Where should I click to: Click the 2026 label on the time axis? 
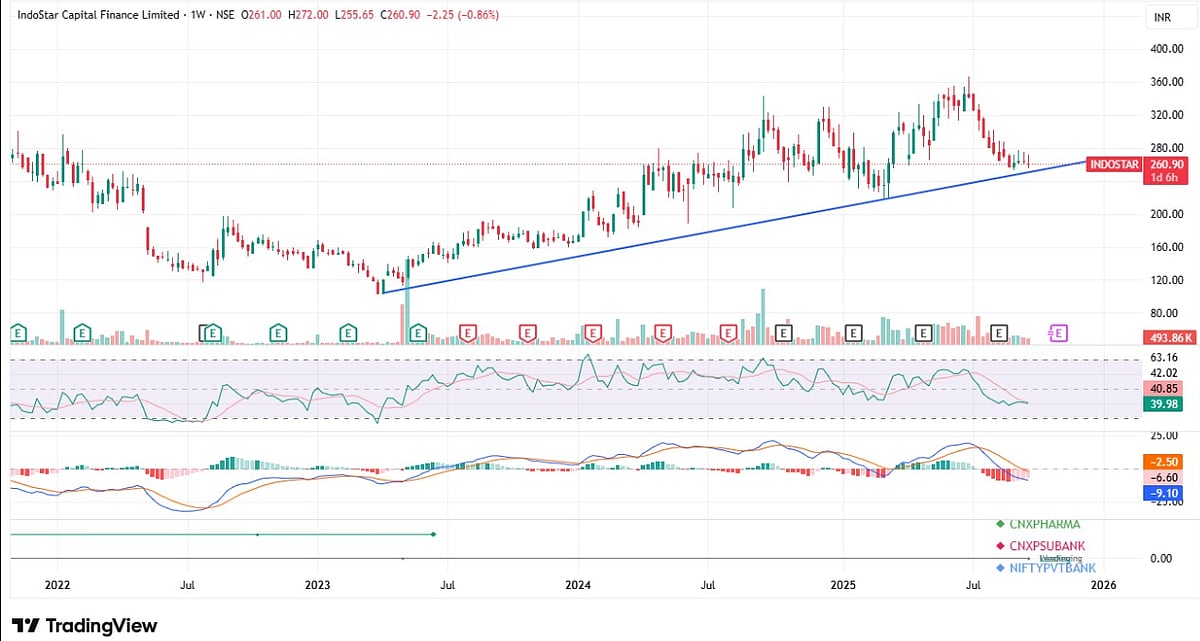point(1103,583)
